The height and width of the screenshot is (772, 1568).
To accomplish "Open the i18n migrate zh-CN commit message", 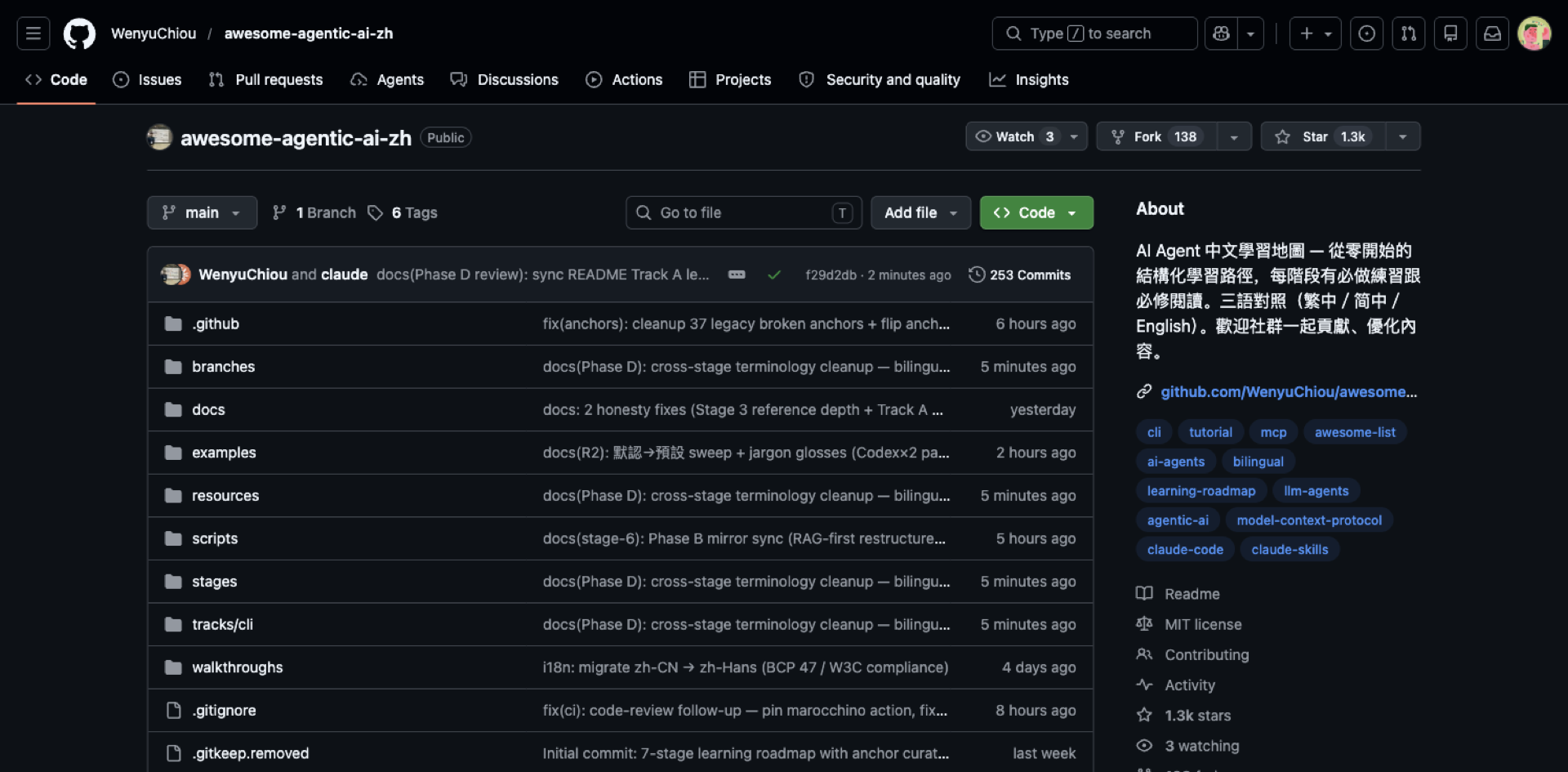I will click(746, 667).
